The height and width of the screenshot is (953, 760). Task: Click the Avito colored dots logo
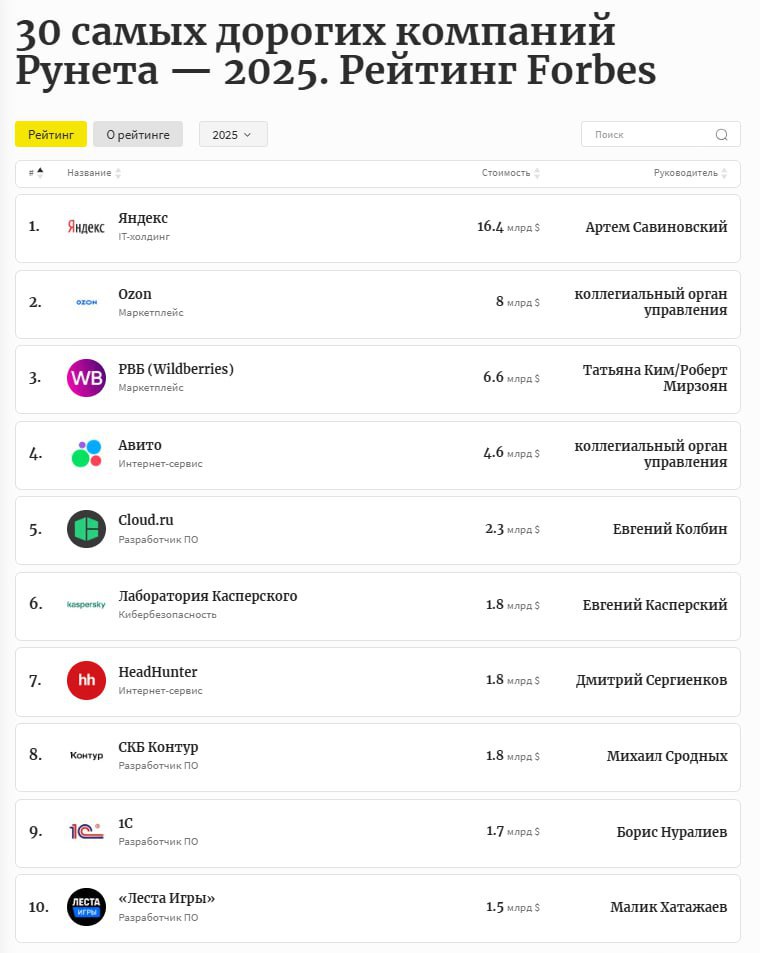coord(86,453)
